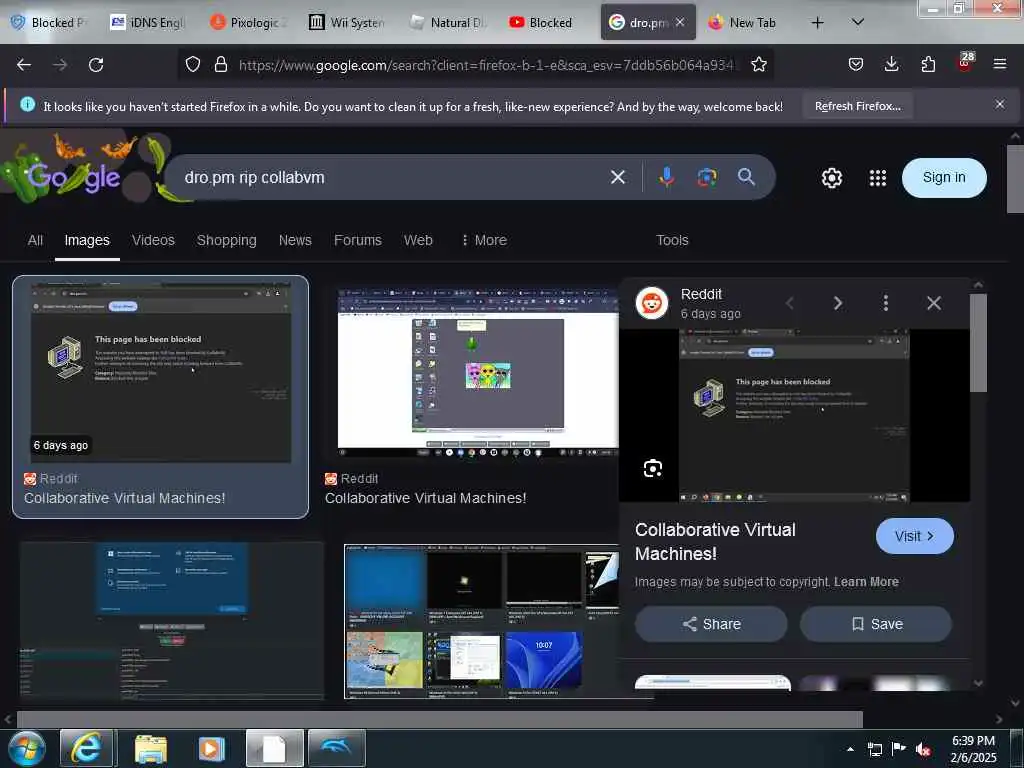Expand the More search filters menu
This screenshot has width=1024, height=768.
click(x=485, y=240)
